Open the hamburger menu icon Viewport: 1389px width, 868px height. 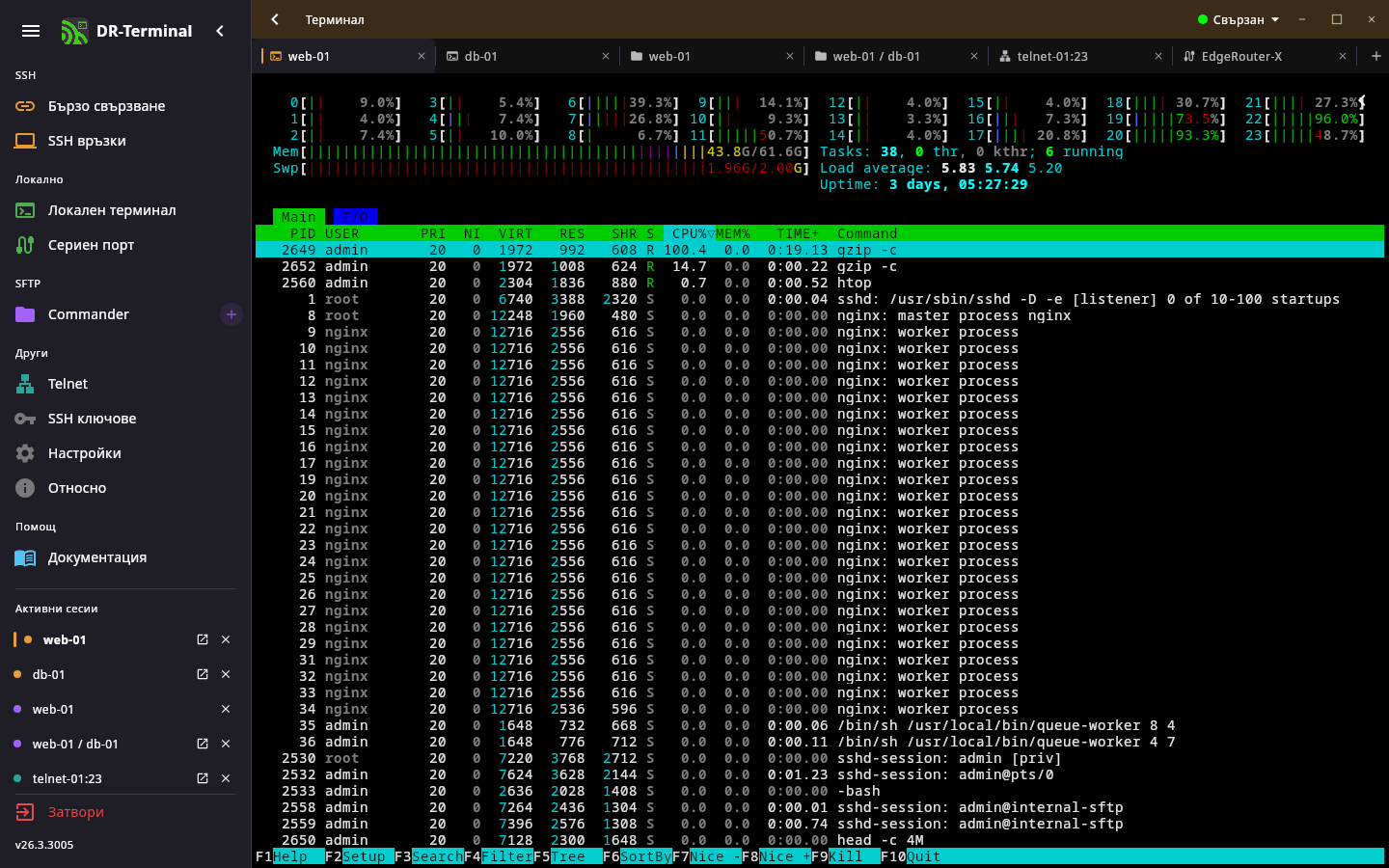pyautogui.click(x=31, y=31)
